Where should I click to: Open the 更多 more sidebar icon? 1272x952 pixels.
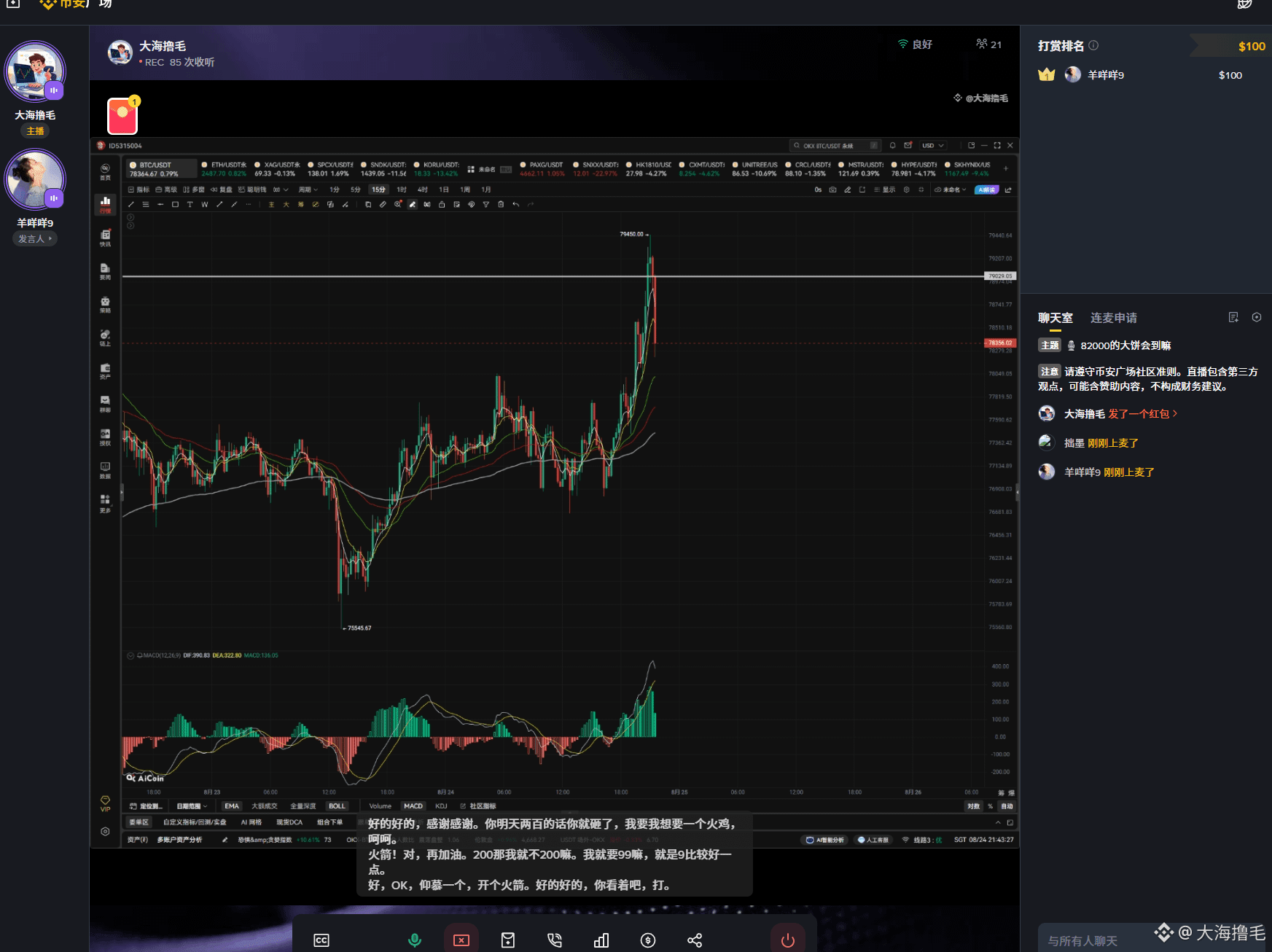pos(105,504)
